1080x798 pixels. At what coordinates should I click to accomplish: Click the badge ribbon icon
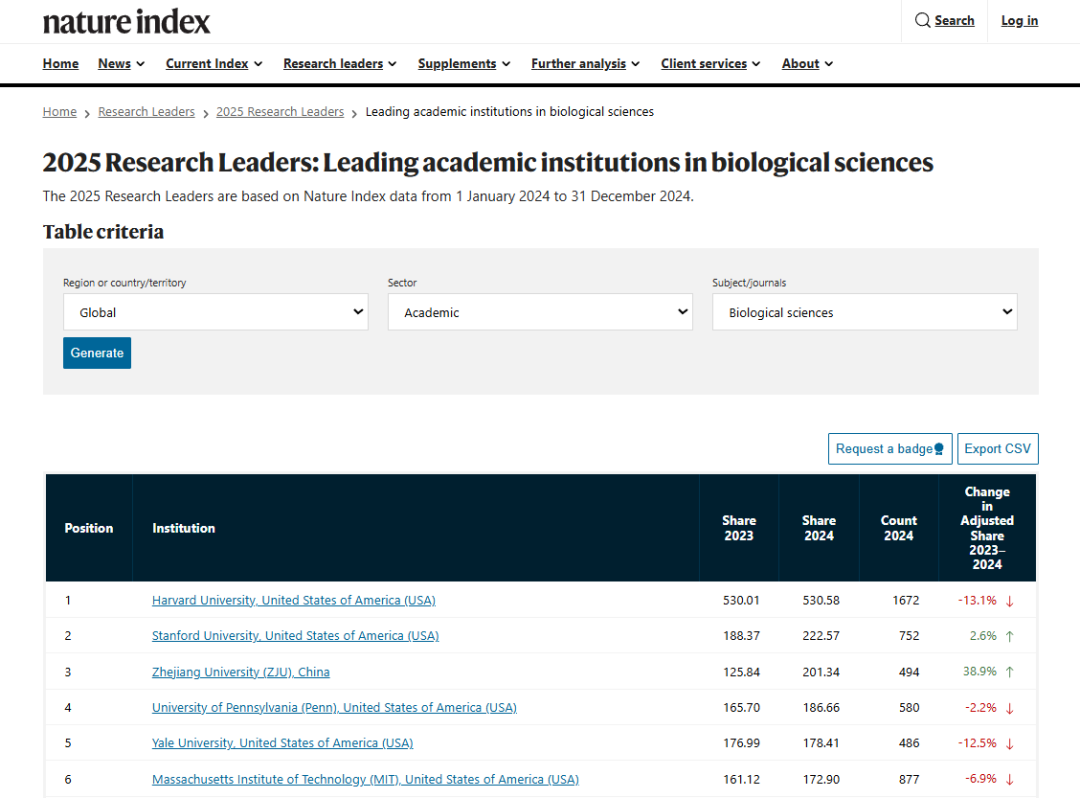(x=939, y=449)
